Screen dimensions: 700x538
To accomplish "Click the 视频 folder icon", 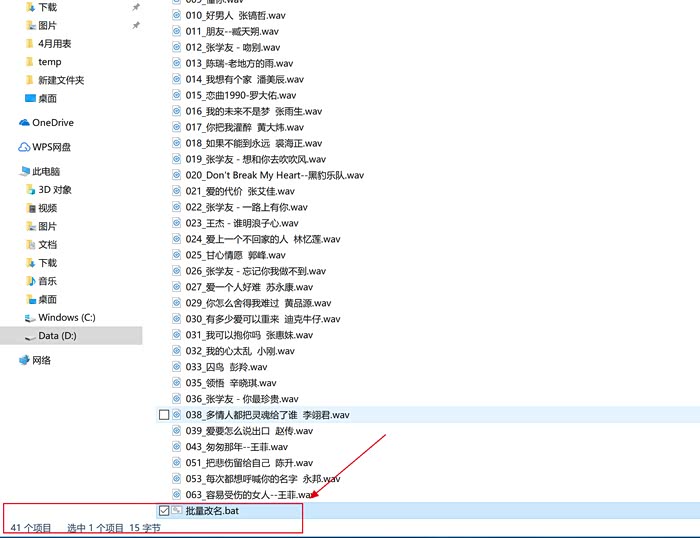I will (x=31, y=208).
